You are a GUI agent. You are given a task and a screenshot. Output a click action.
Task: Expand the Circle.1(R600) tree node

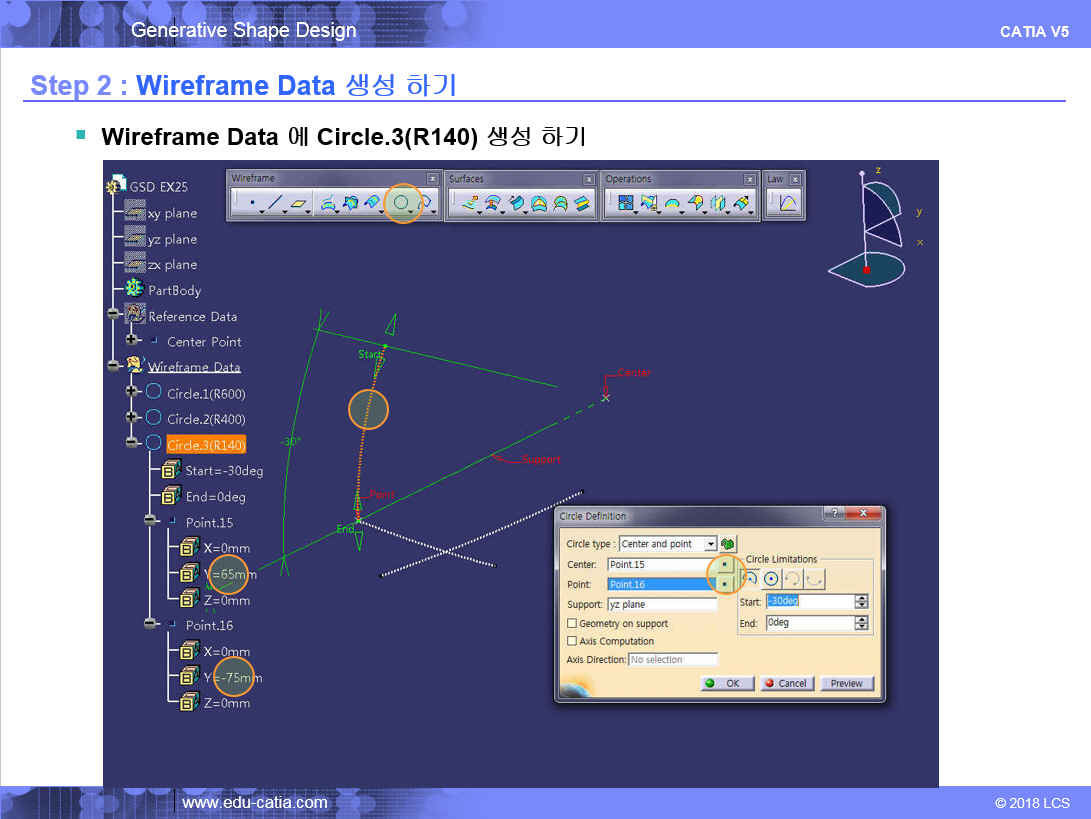pos(132,392)
